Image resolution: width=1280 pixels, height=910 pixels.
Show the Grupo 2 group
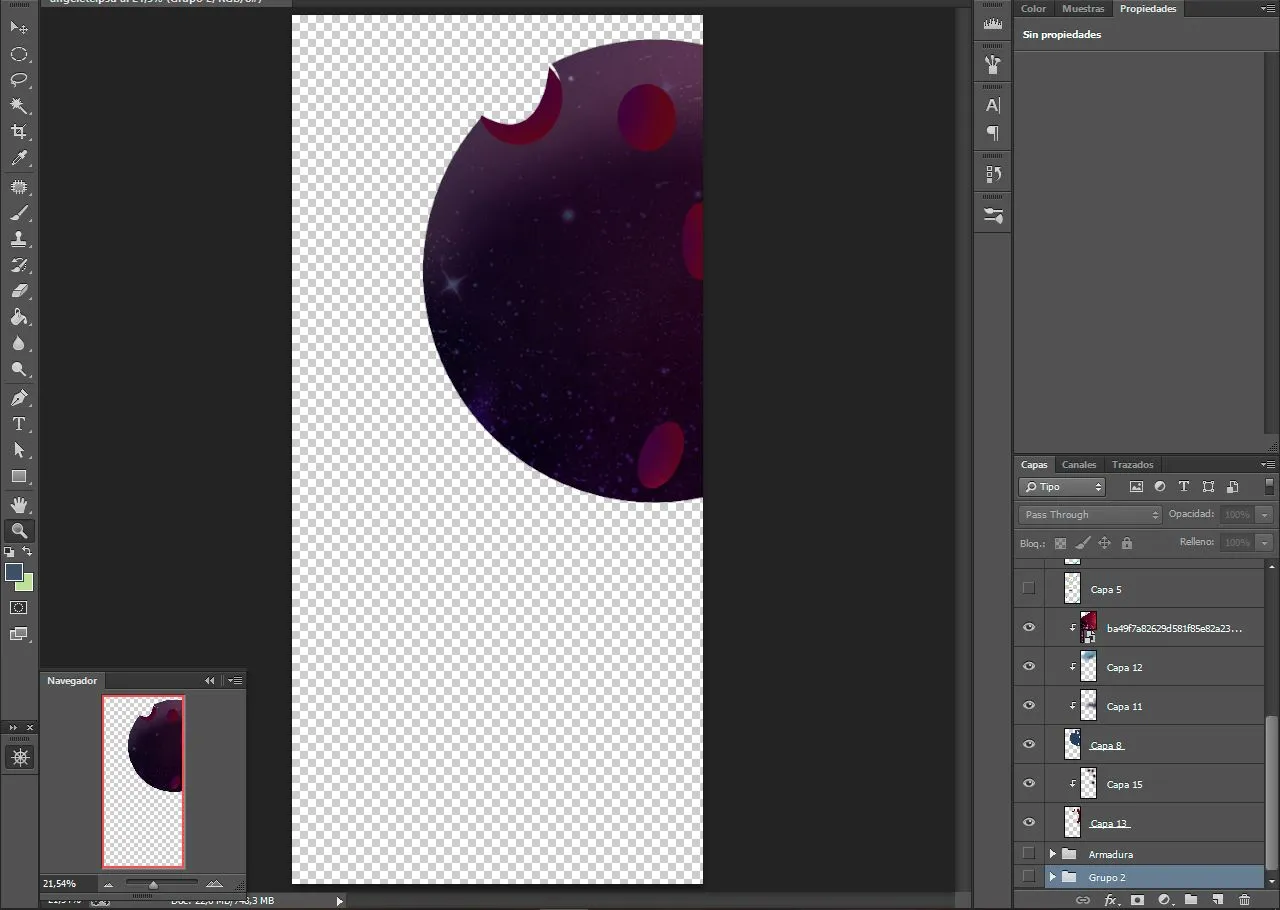1028,877
